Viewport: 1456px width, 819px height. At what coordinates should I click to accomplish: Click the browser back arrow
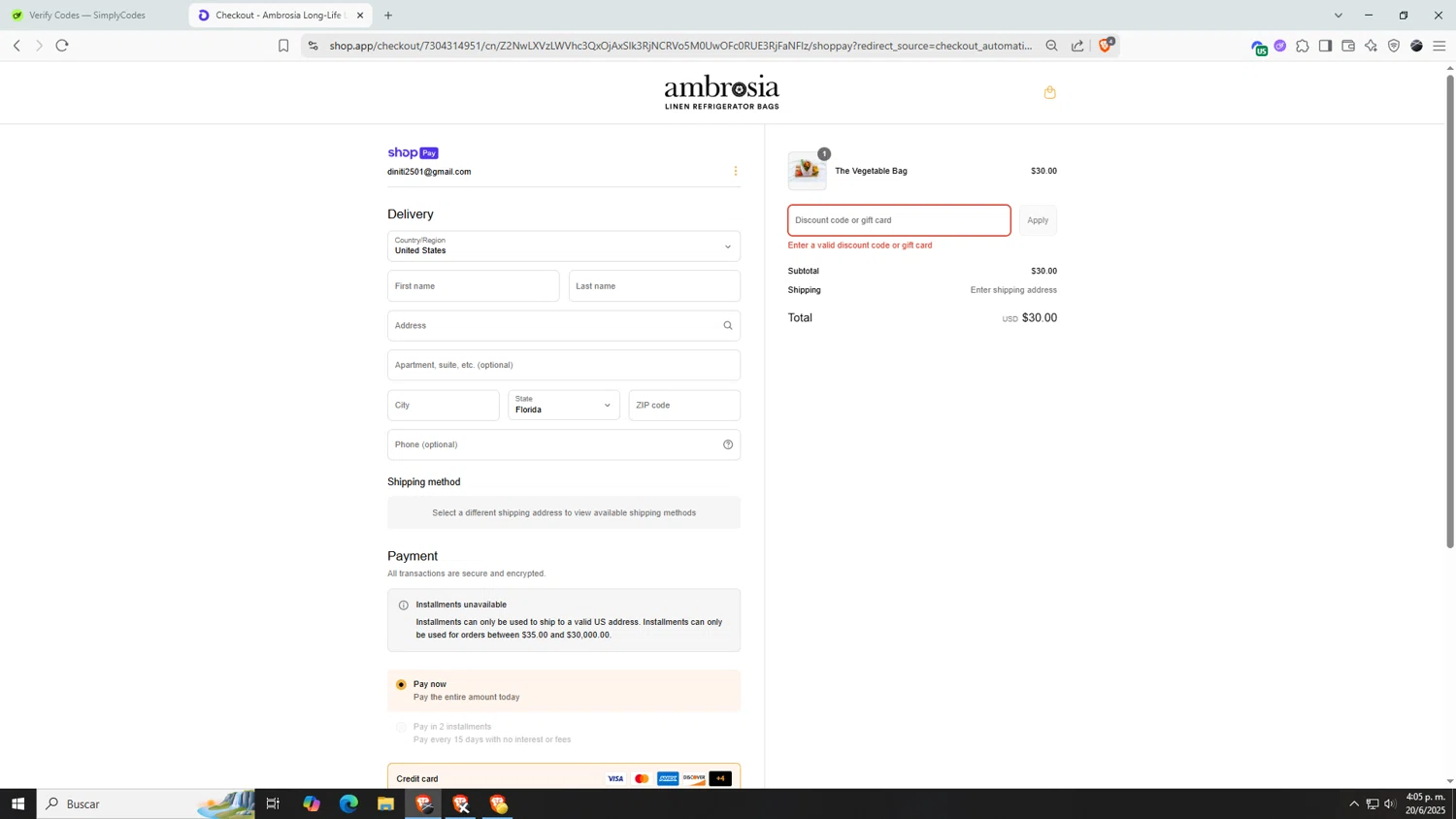(17, 46)
